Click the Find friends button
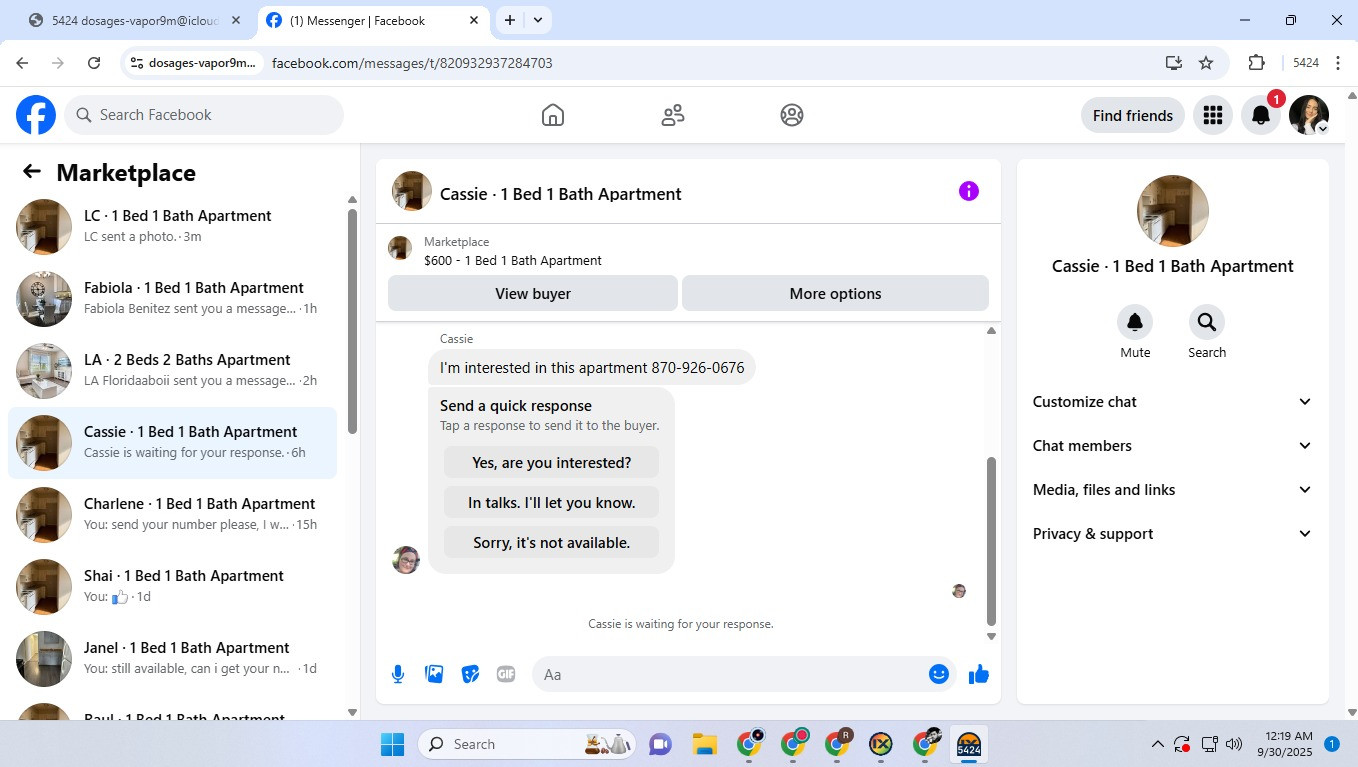Image resolution: width=1358 pixels, height=767 pixels. click(1133, 115)
